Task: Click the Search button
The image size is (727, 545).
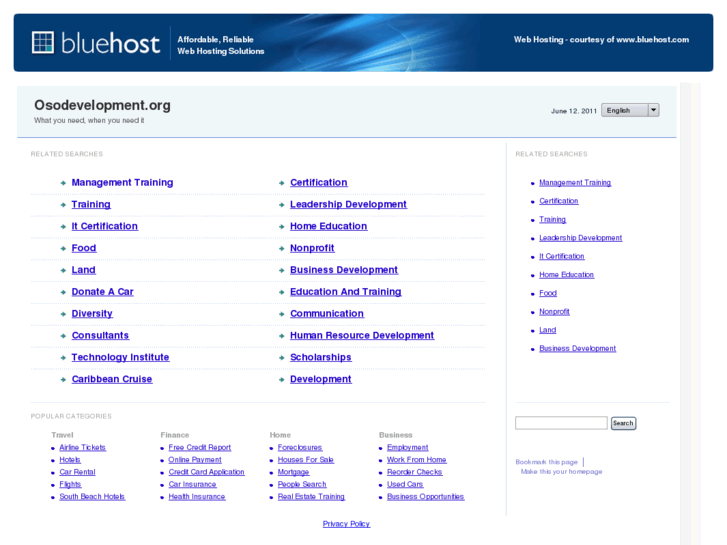Action: click(623, 423)
